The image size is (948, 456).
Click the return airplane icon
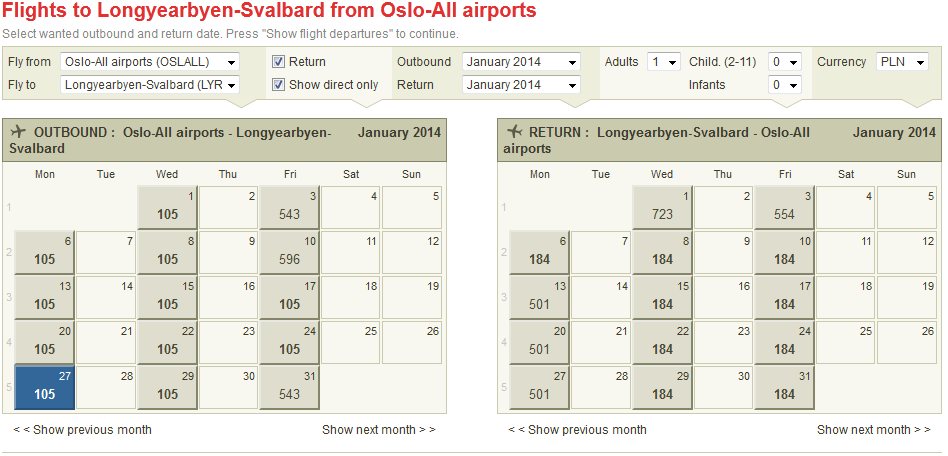tap(515, 132)
